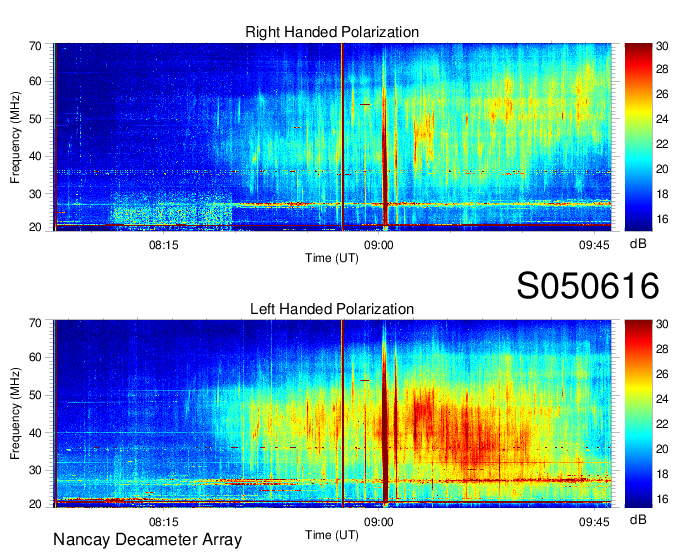Click the 20 MHz tick on Left Handed plot
This screenshot has width=680, height=552.
[x=35, y=504]
